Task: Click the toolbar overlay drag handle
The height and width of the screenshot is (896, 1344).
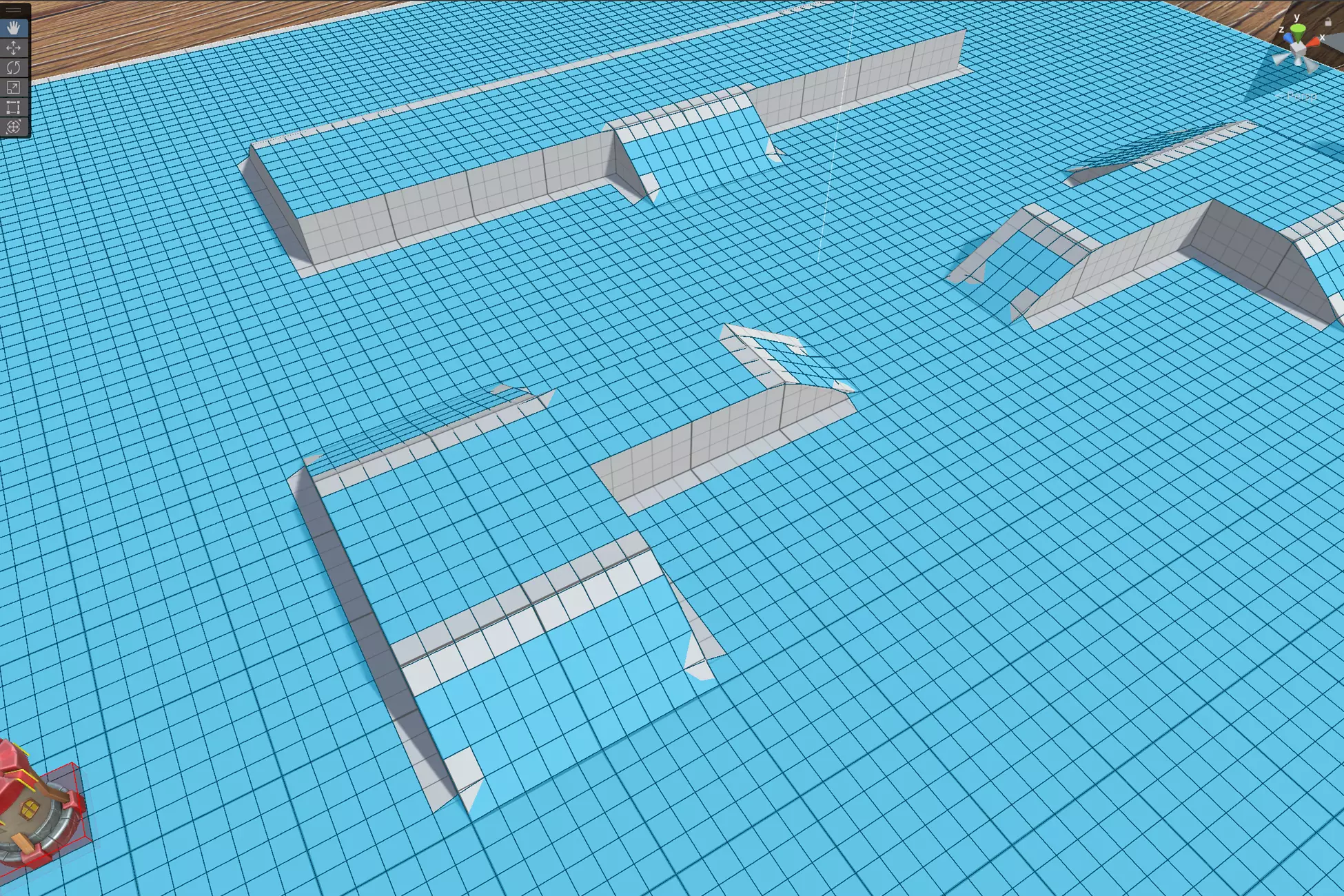Action: [13, 10]
